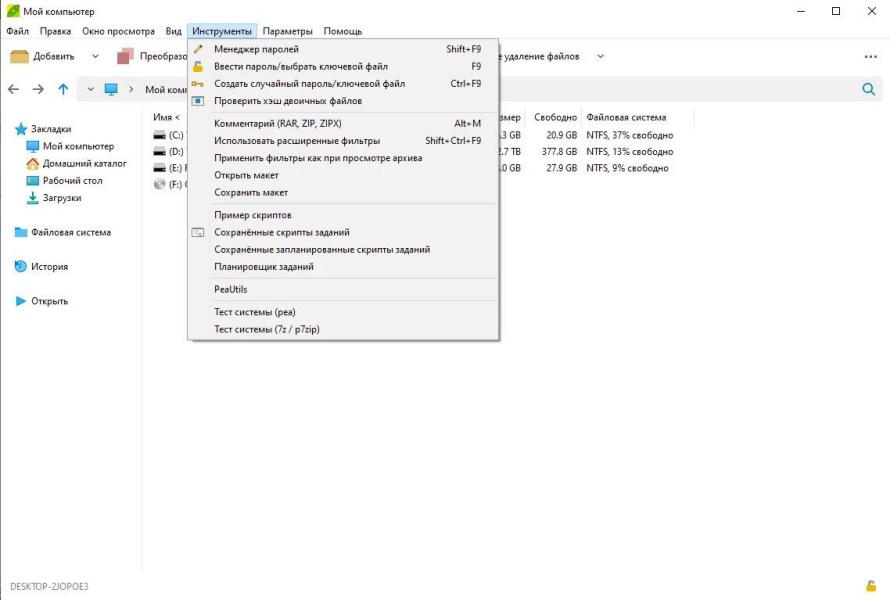This screenshot has height=600, width=890.
Task: Sort by the Имя column header
Action: pos(166,118)
